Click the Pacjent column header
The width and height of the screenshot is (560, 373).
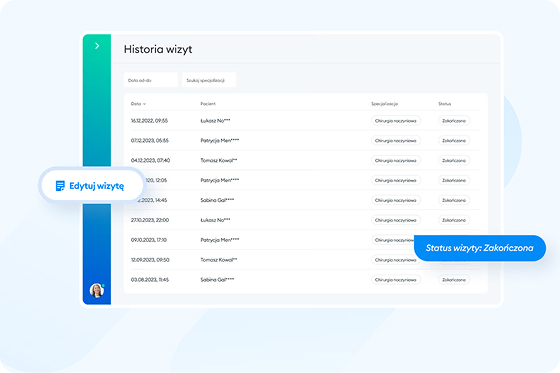click(208, 104)
